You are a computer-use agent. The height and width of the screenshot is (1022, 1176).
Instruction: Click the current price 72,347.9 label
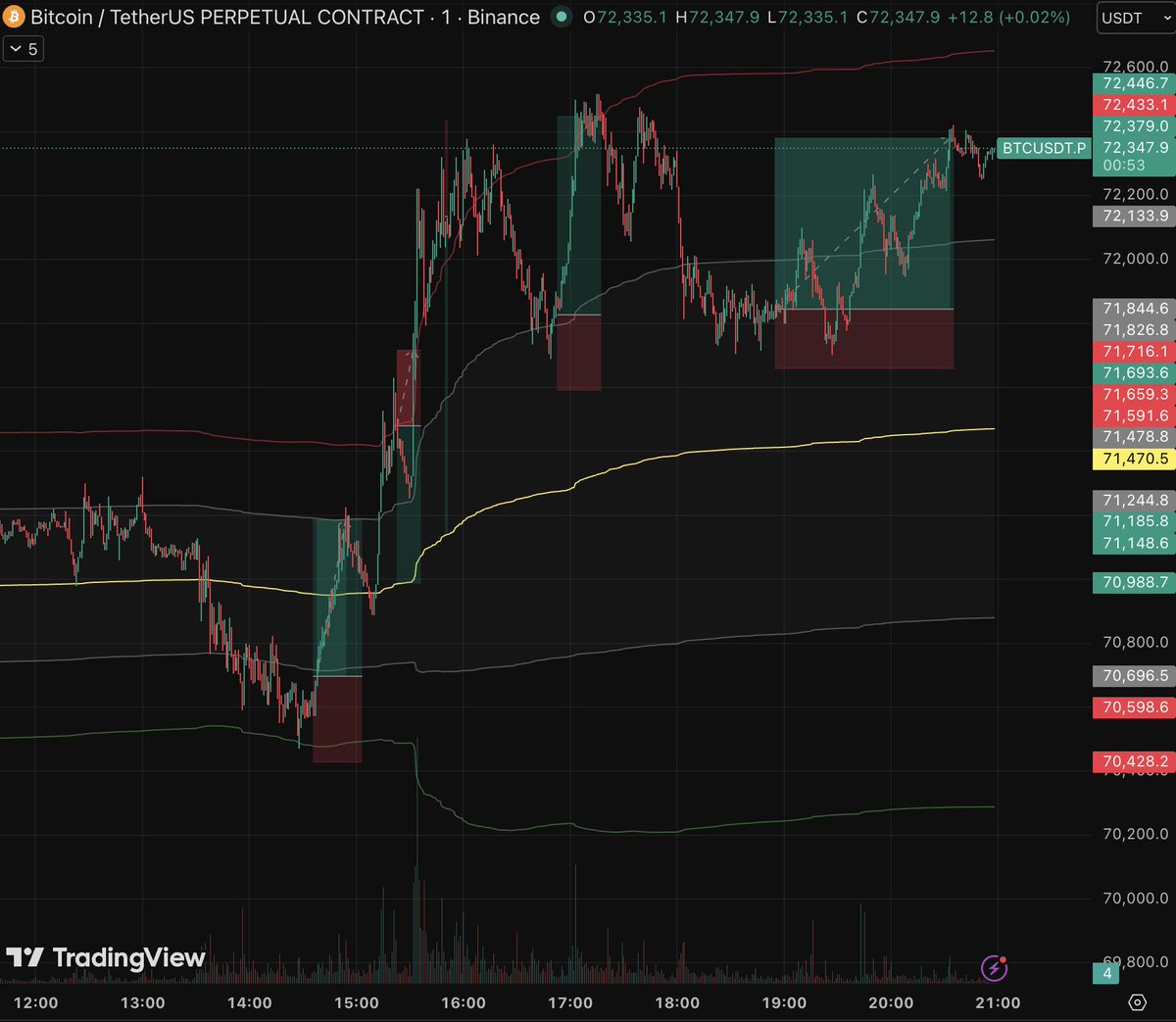1134,148
